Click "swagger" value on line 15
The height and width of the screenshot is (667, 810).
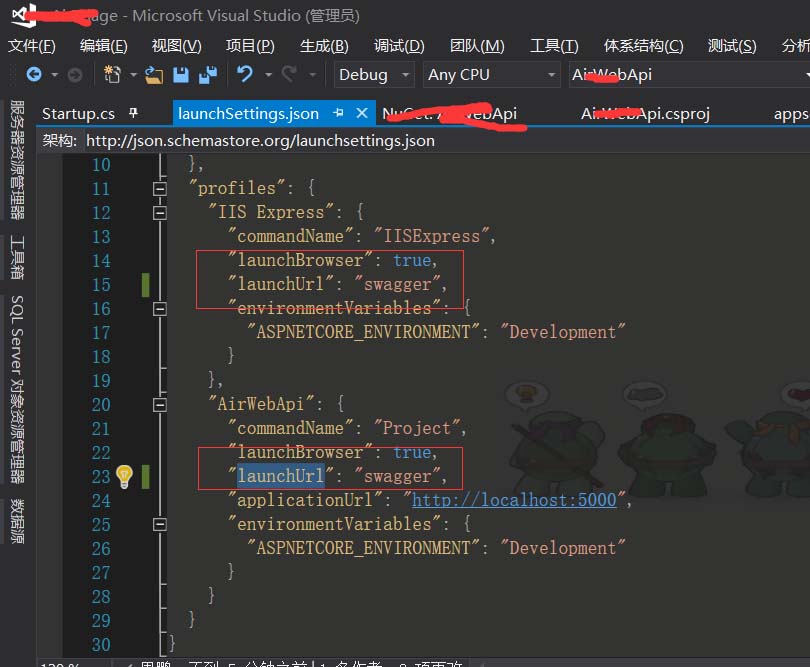398,284
